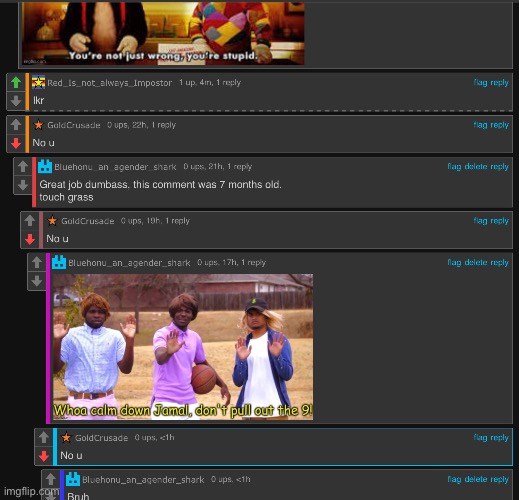Image resolution: width=519 pixels, height=500 pixels.
Task: Upvote the "Bruh" comment
Action: pos(51,479)
